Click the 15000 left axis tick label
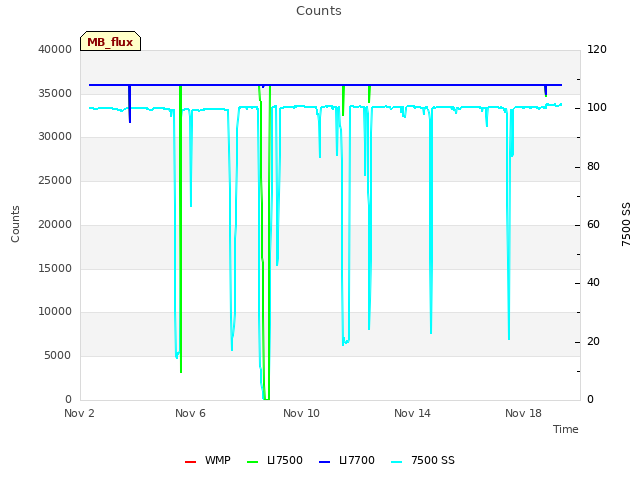 55,269
